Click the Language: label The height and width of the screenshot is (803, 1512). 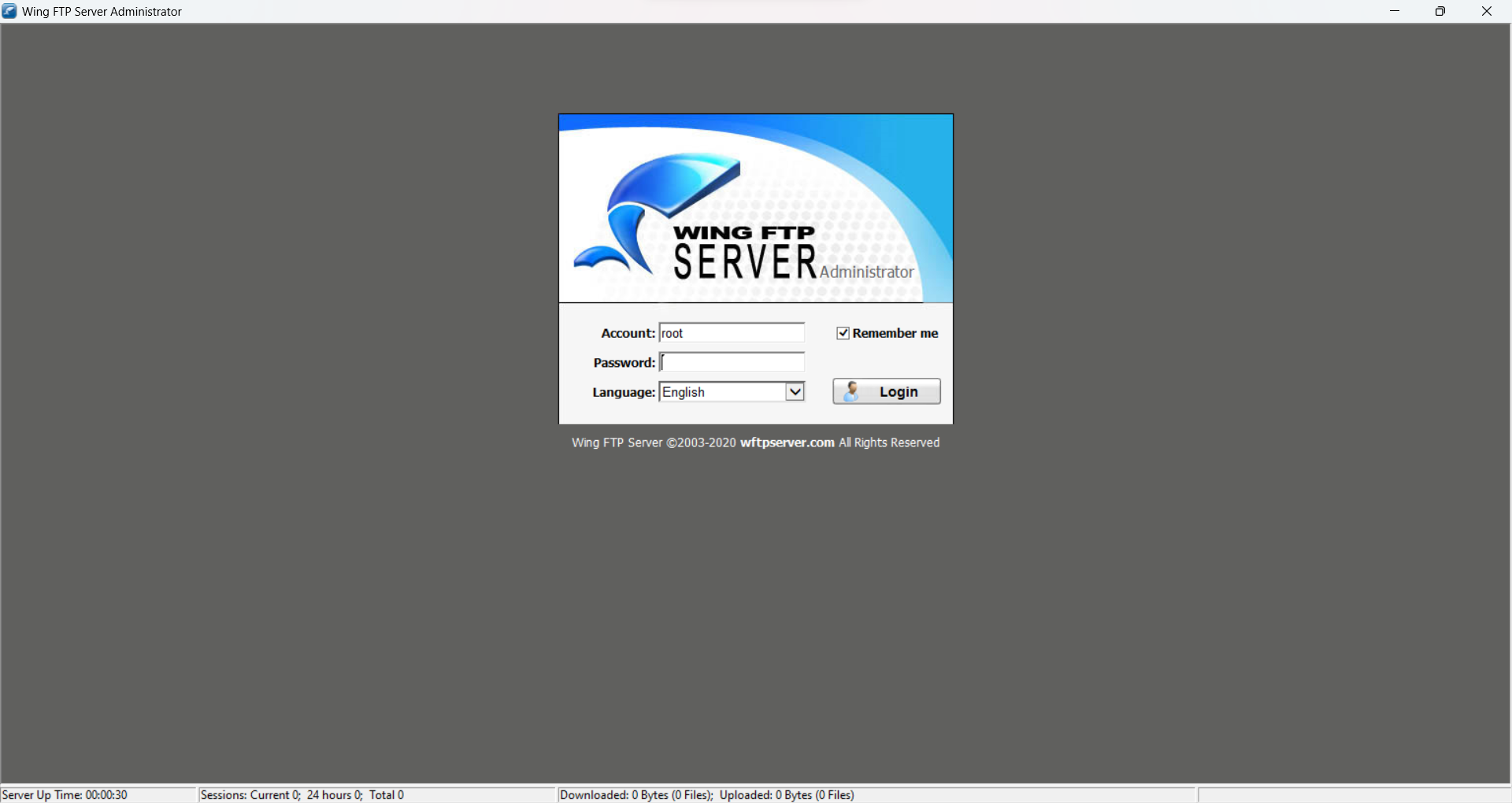point(624,392)
